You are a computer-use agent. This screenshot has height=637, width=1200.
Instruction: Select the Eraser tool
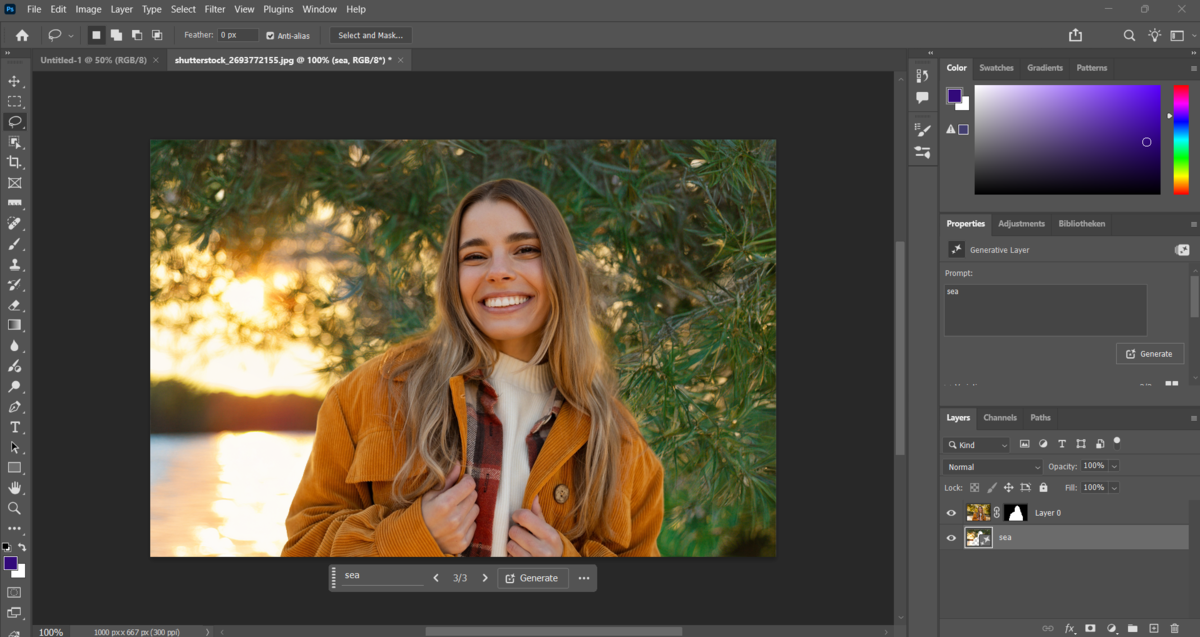[15, 305]
